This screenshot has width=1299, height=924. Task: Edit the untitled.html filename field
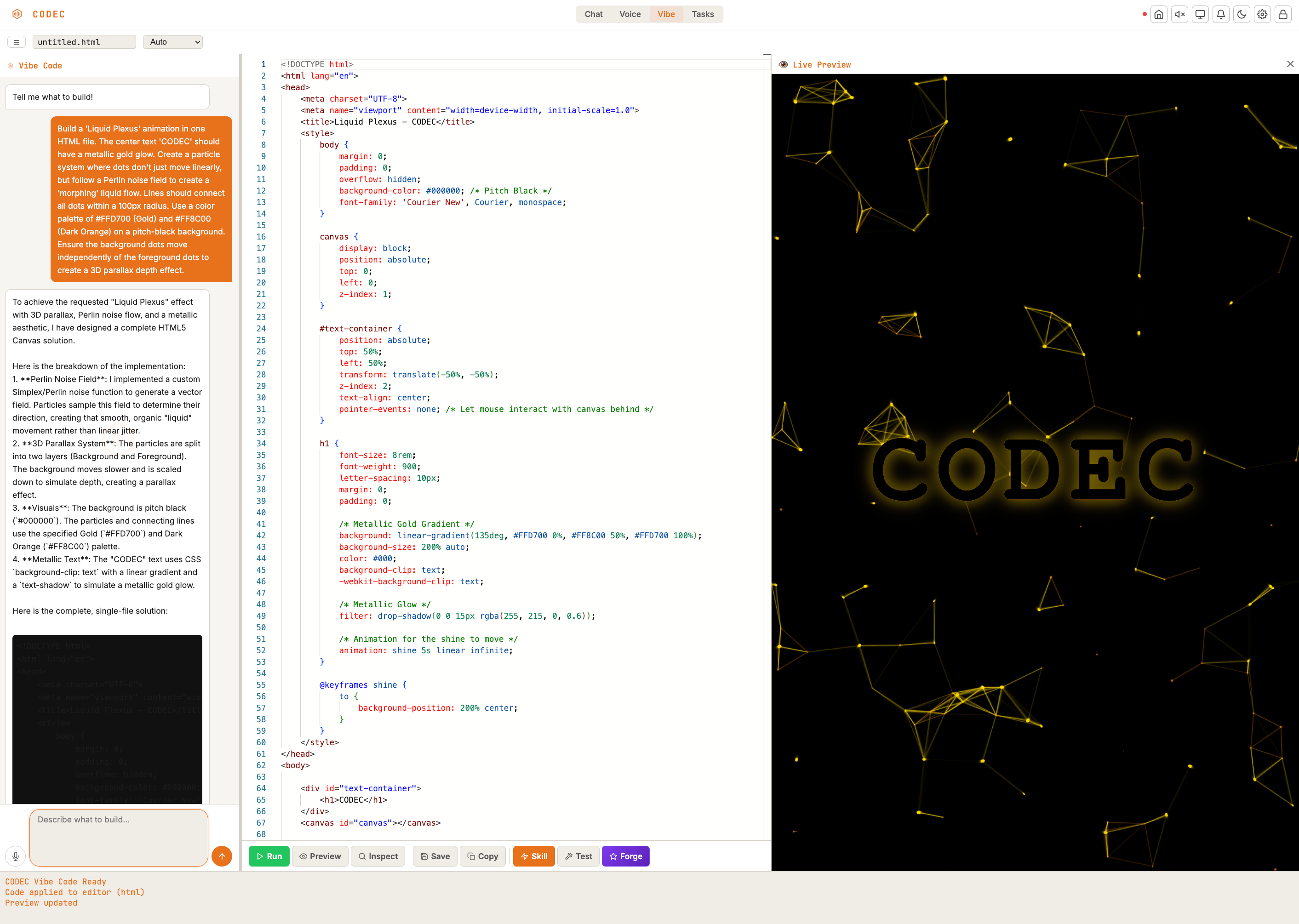coord(84,42)
